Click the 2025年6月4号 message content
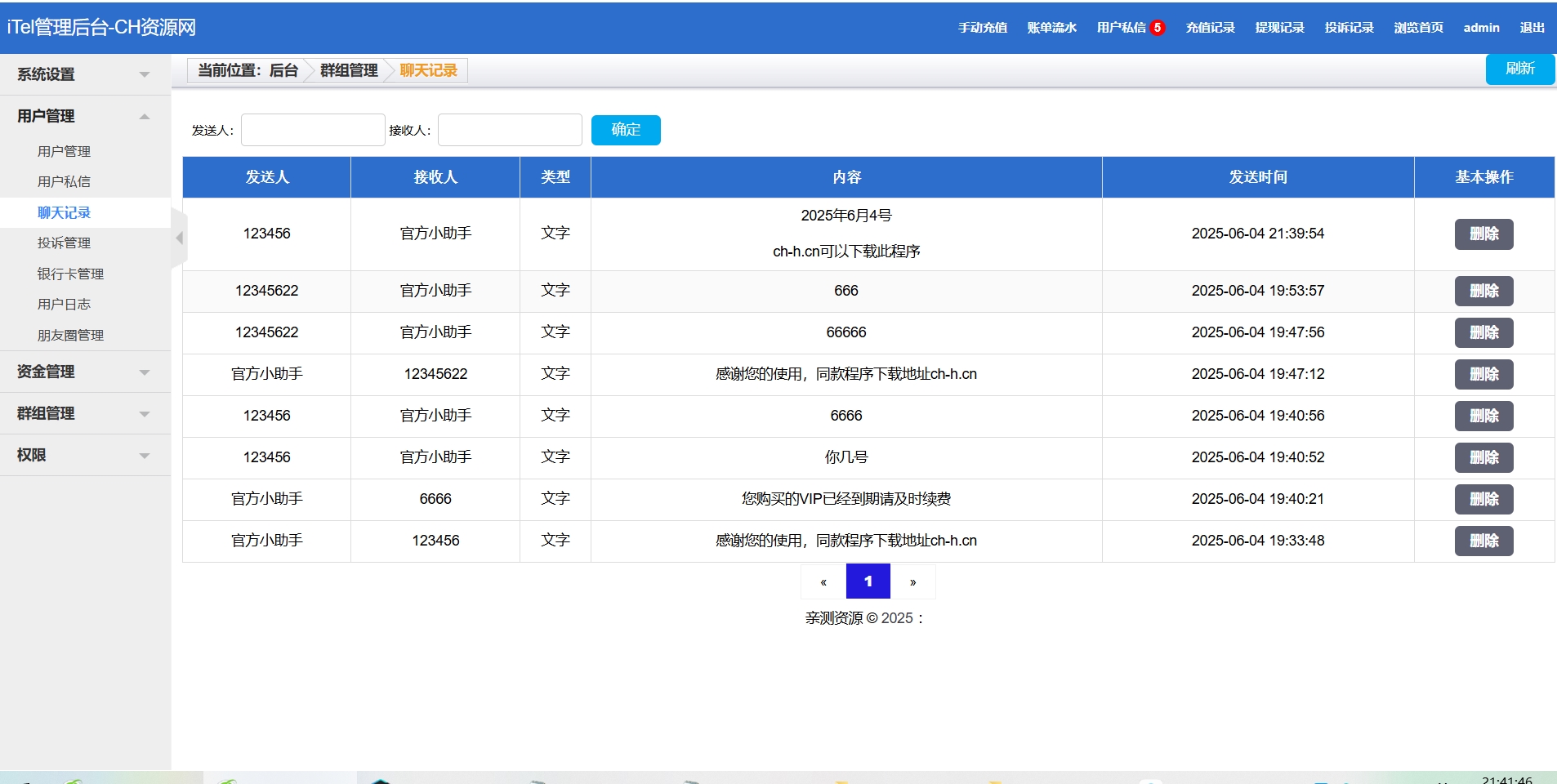This screenshot has height=784, width=1557. click(846, 216)
